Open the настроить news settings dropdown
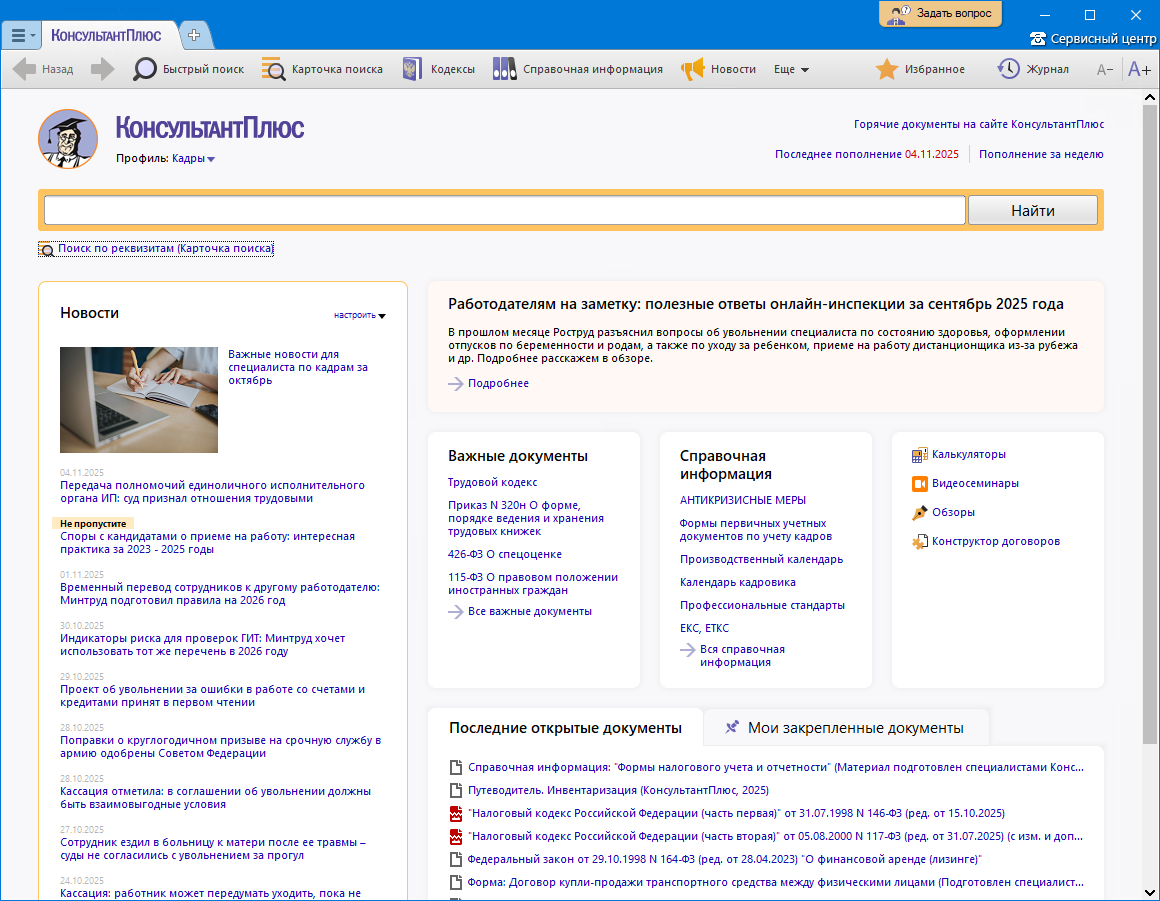1160x901 pixels. [360, 315]
